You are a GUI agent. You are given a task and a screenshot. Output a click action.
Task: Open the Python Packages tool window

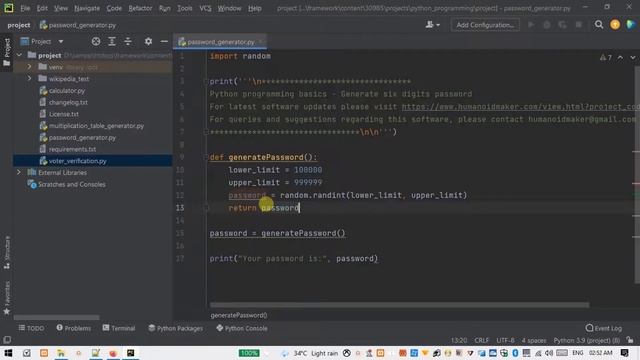tap(176, 328)
